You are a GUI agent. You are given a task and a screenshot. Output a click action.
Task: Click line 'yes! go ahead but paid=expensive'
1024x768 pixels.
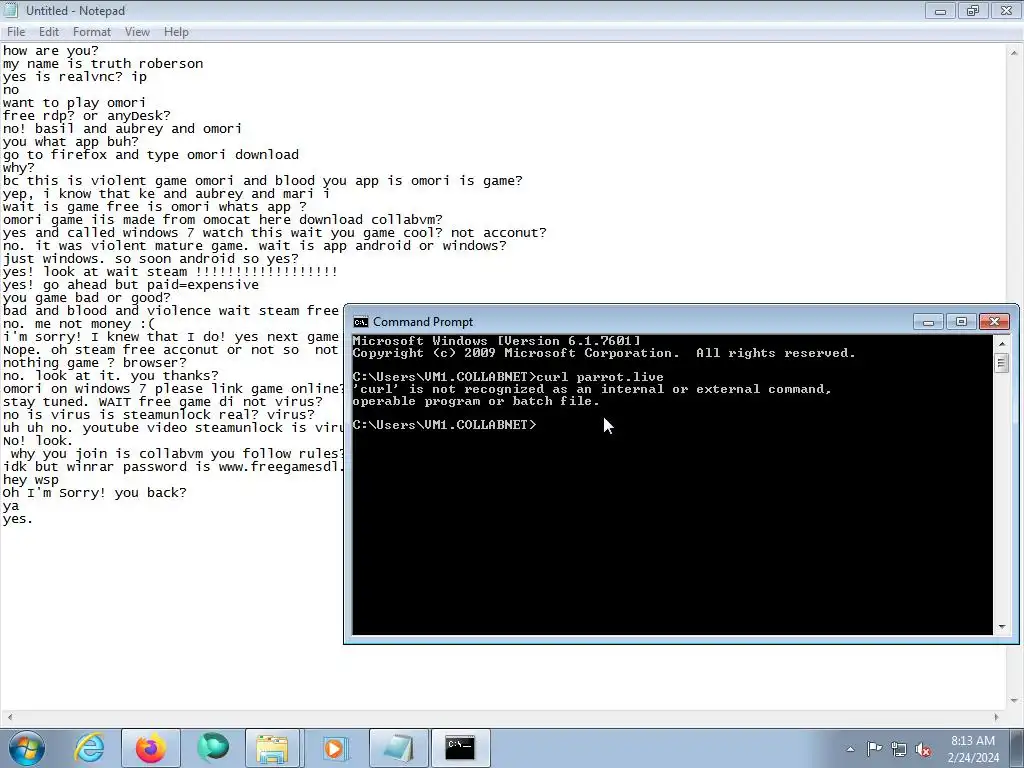[x=131, y=285]
